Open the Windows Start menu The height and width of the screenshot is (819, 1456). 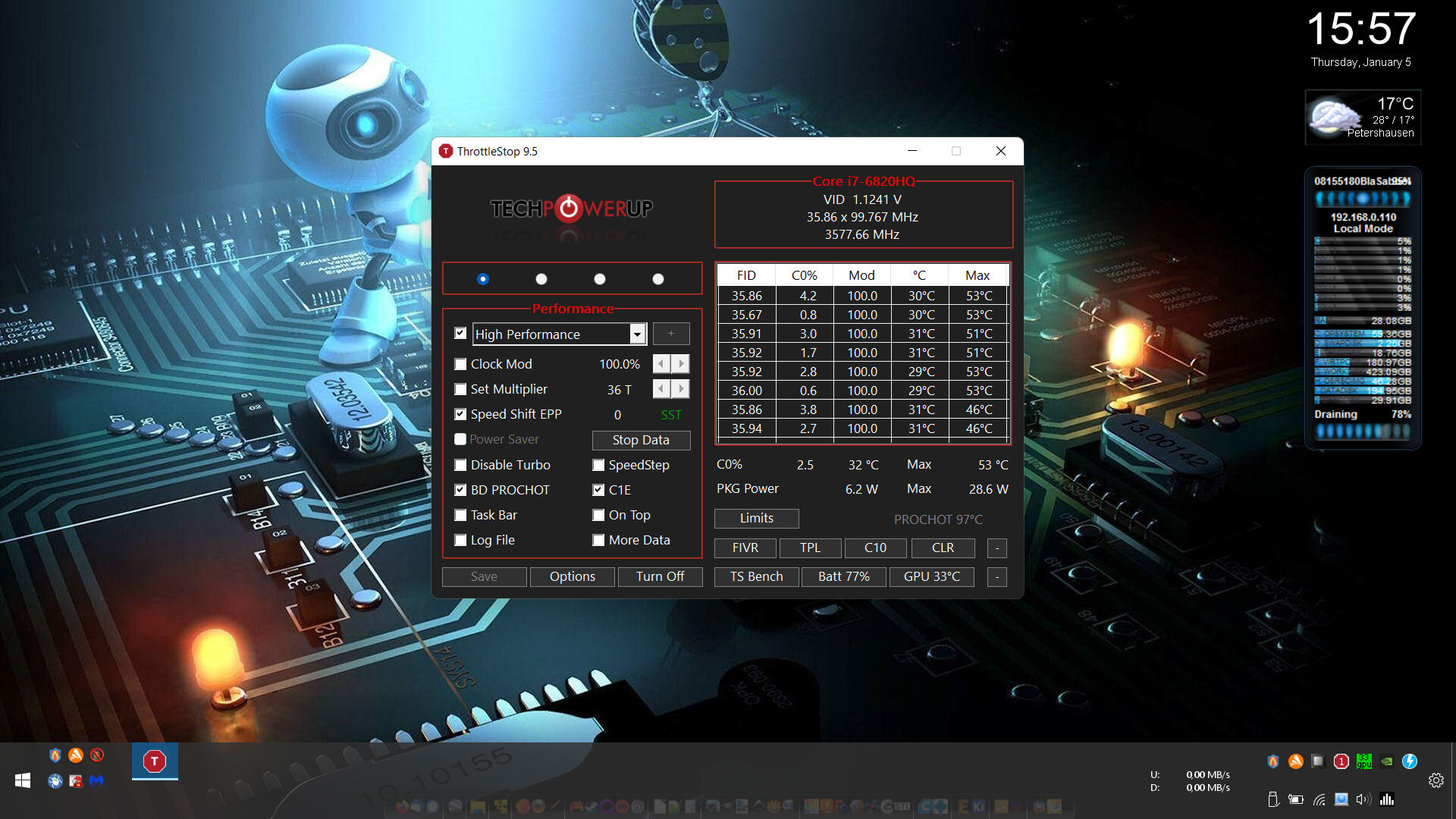23,780
